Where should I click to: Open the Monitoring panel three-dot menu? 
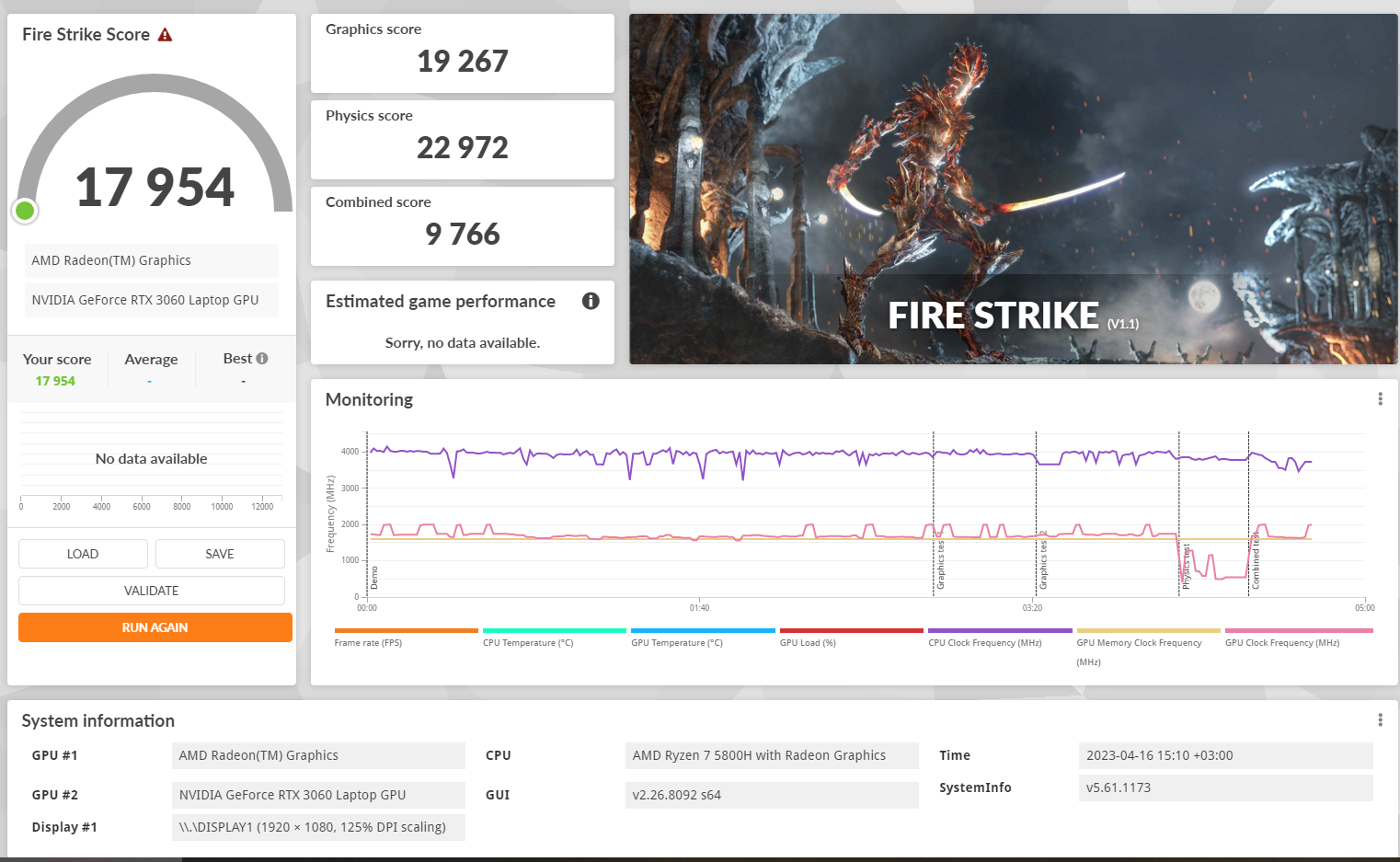(x=1380, y=399)
